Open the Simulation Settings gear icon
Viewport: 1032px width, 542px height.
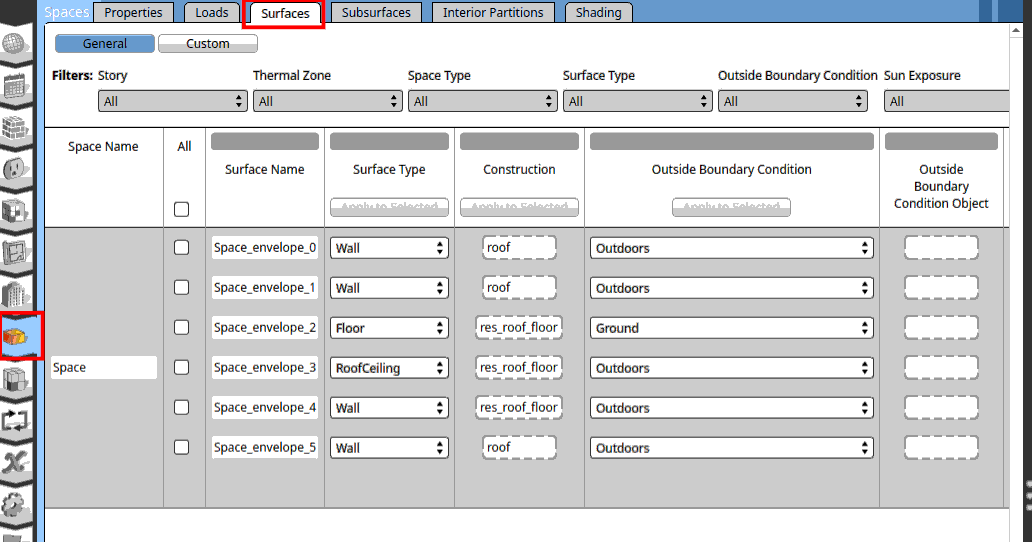coord(15,504)
